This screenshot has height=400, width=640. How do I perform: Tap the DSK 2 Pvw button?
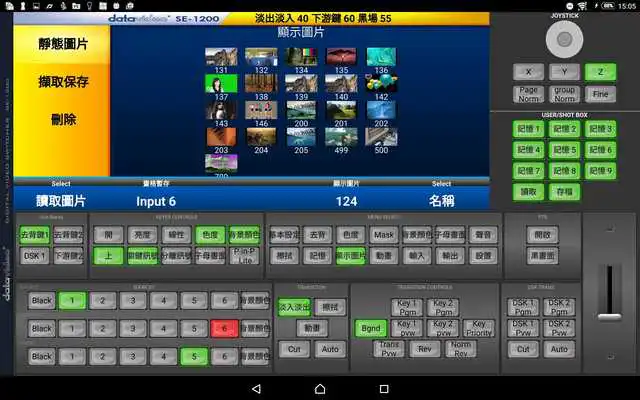tap(559, 328)
